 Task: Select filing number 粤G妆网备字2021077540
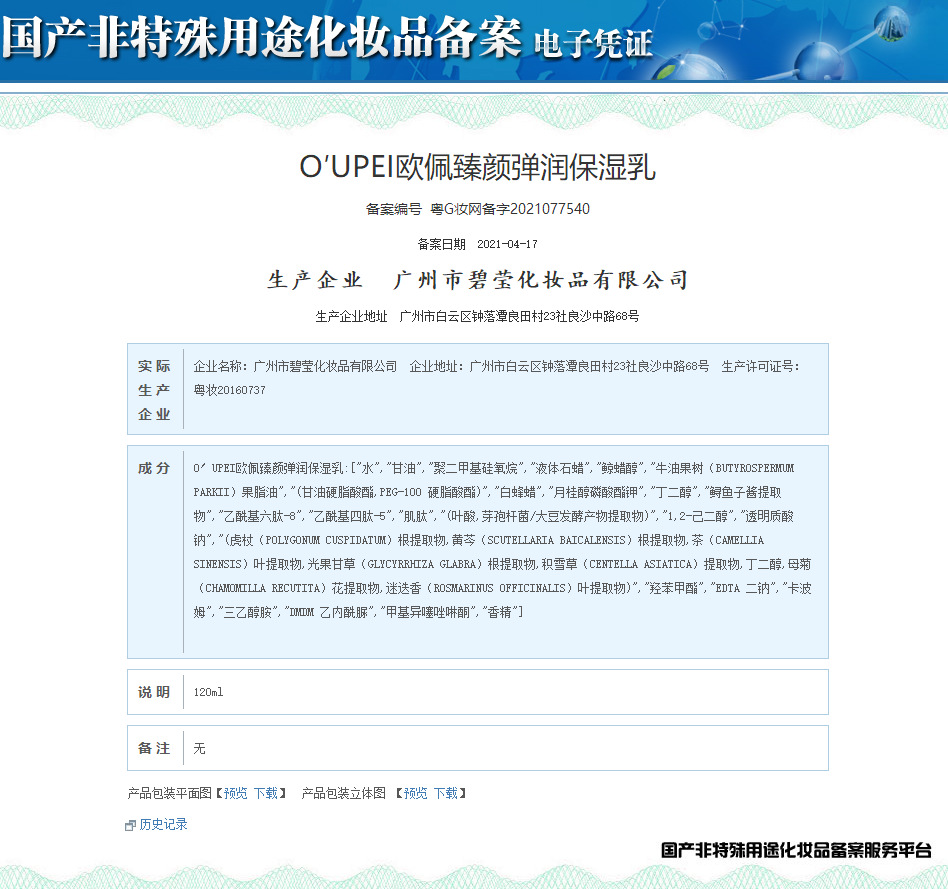coord(510,209)
